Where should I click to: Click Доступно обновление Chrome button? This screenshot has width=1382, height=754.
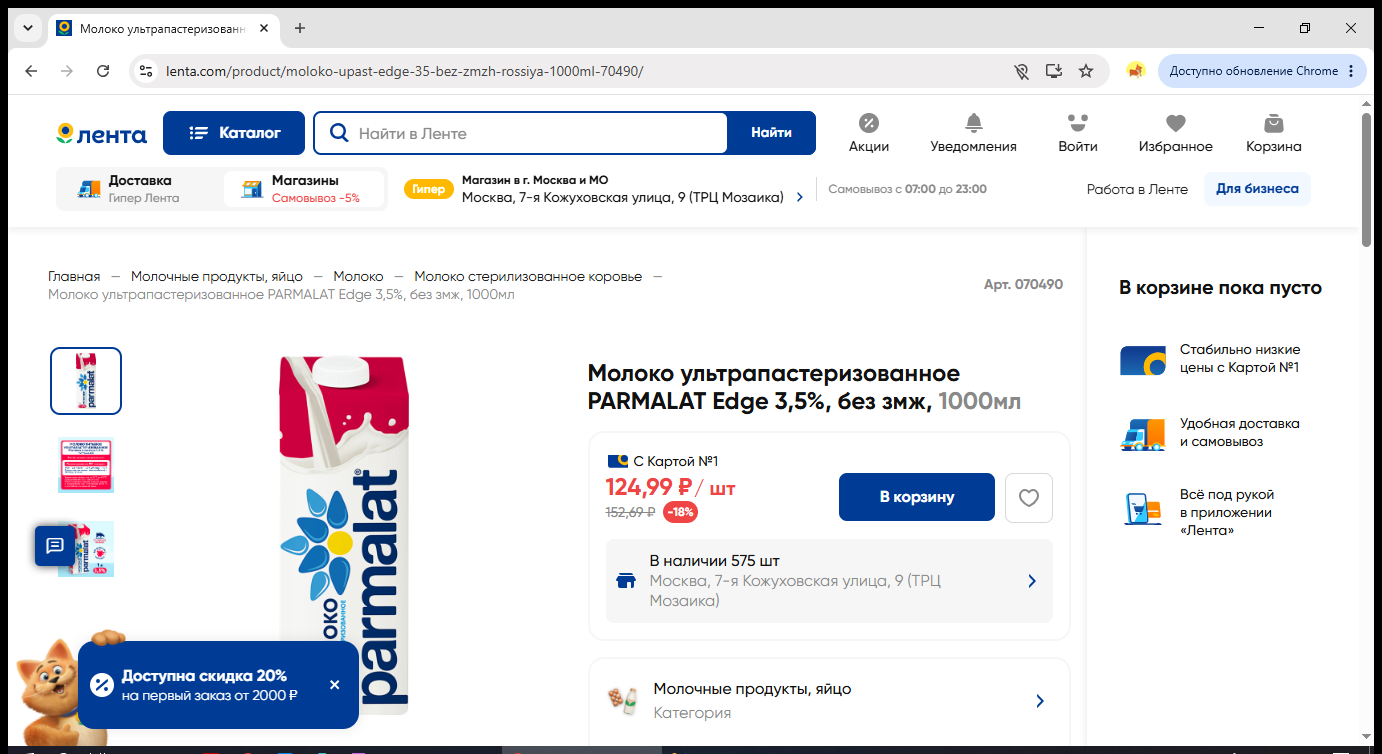tap(1262, 71)
